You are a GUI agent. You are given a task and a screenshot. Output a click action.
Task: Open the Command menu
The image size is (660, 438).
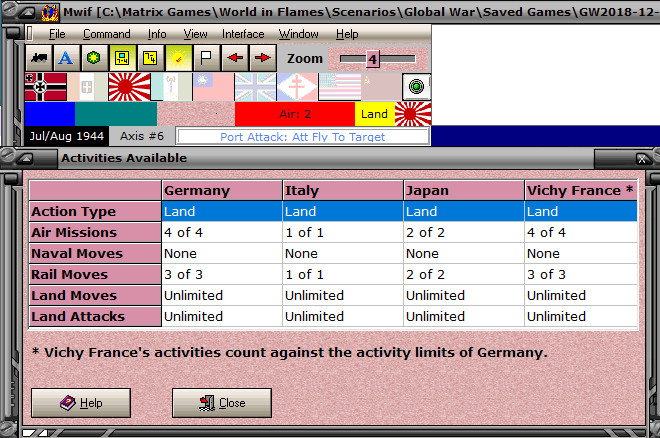[x=106, y=34]
